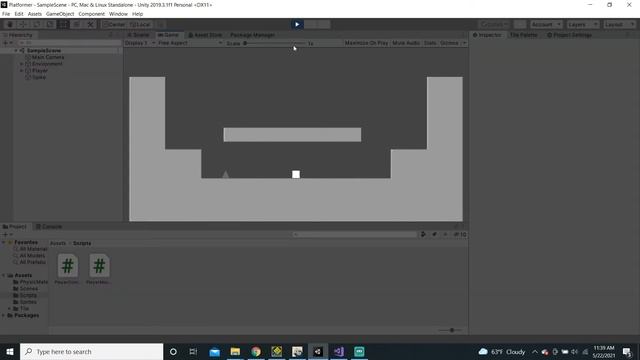This screenshot has width=640, height=360.
Task: Switch to the Console tab
Action: 49,227
